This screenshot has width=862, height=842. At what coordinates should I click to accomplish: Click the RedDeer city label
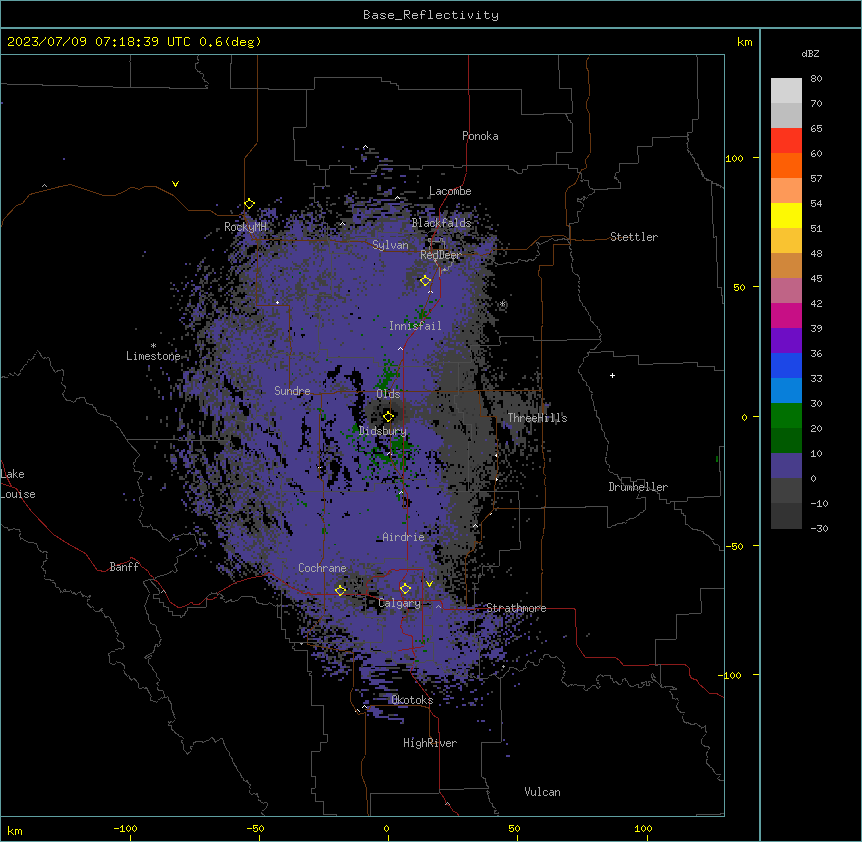pyautogui.click(x=440, y=255)
